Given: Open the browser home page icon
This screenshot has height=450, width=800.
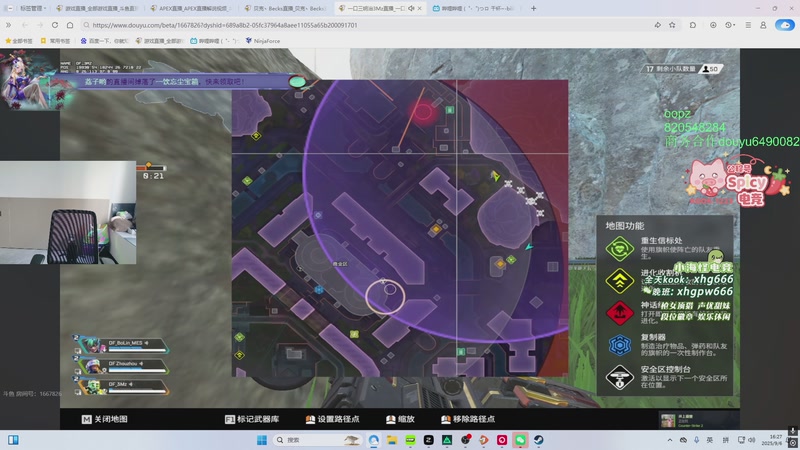Looking at the screenshot, I should 70,25.
